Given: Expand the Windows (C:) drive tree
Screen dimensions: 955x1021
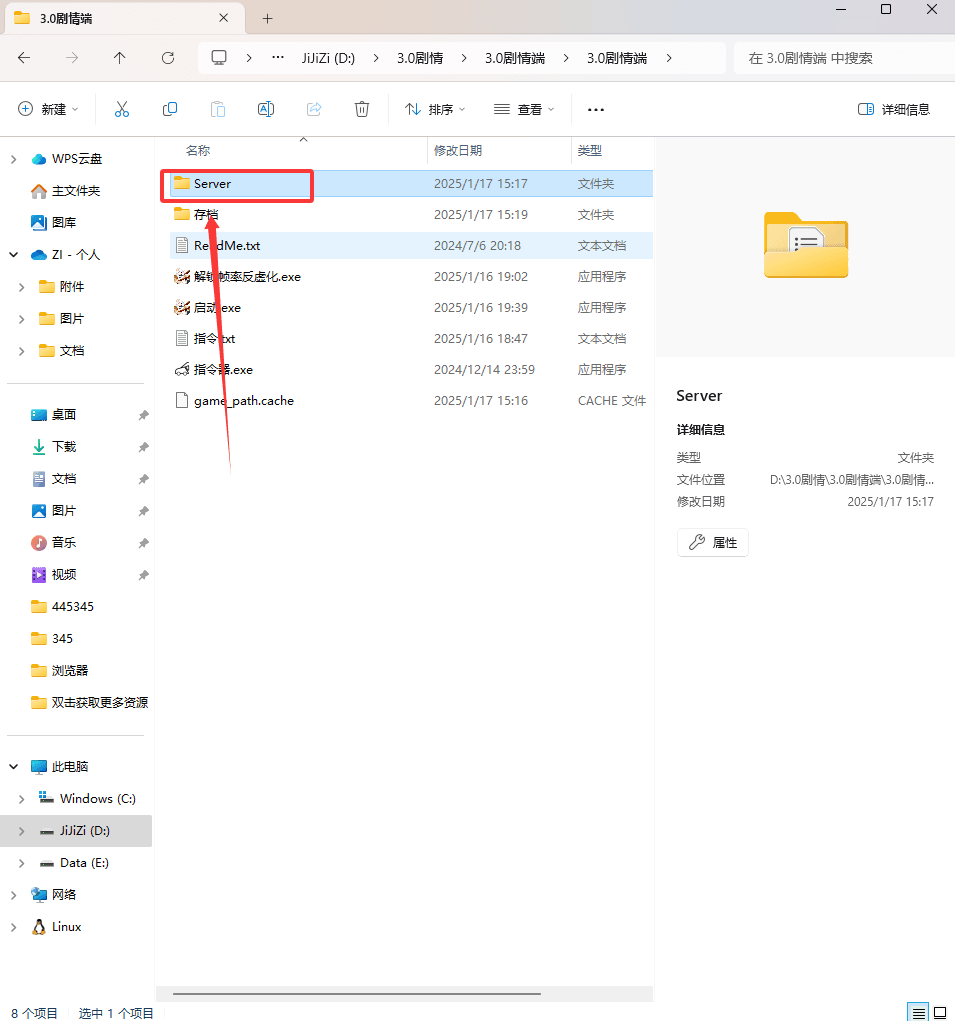Looking at the screenshot, I should coord(22,799).
